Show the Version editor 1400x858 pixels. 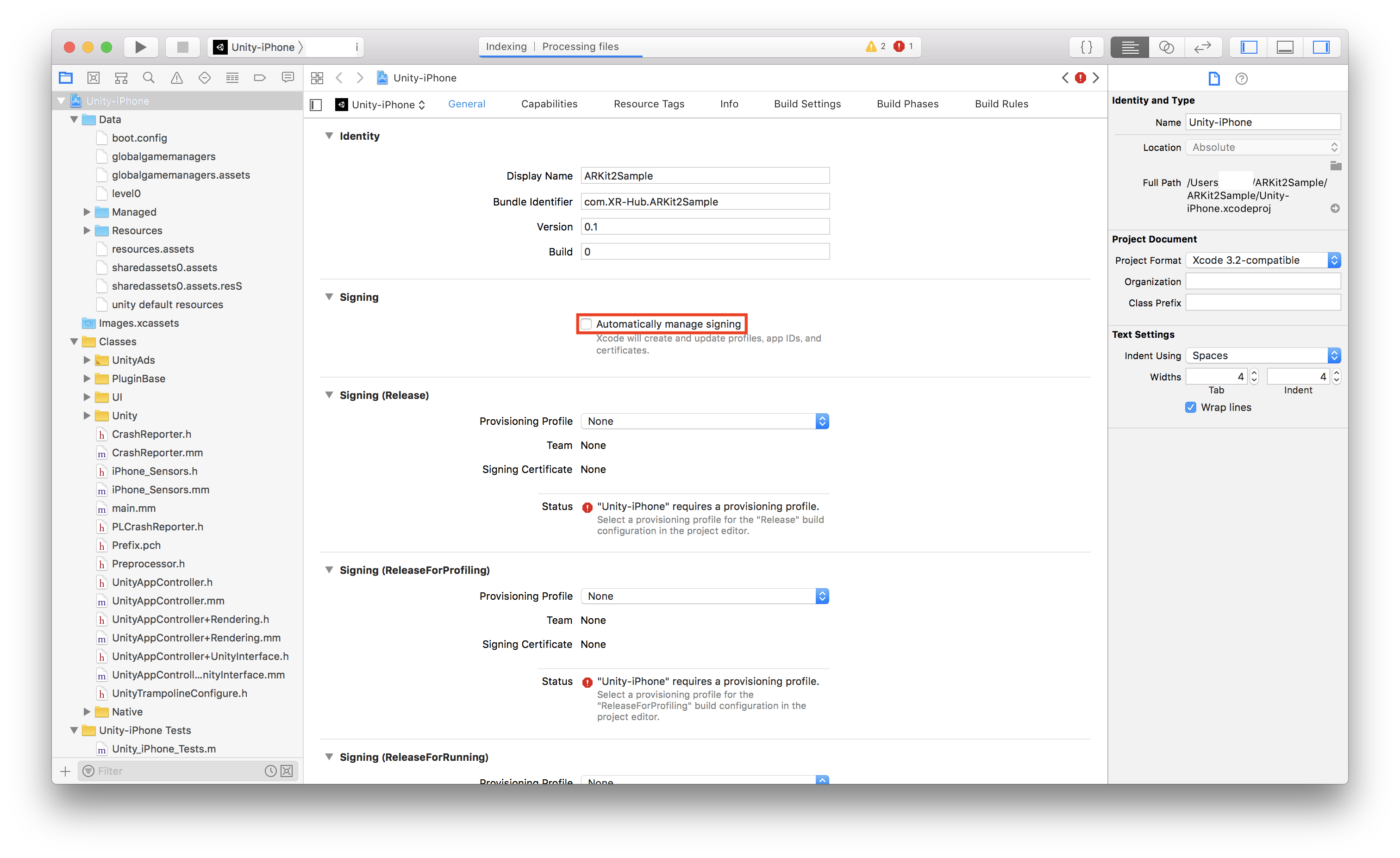point(1202,47)
